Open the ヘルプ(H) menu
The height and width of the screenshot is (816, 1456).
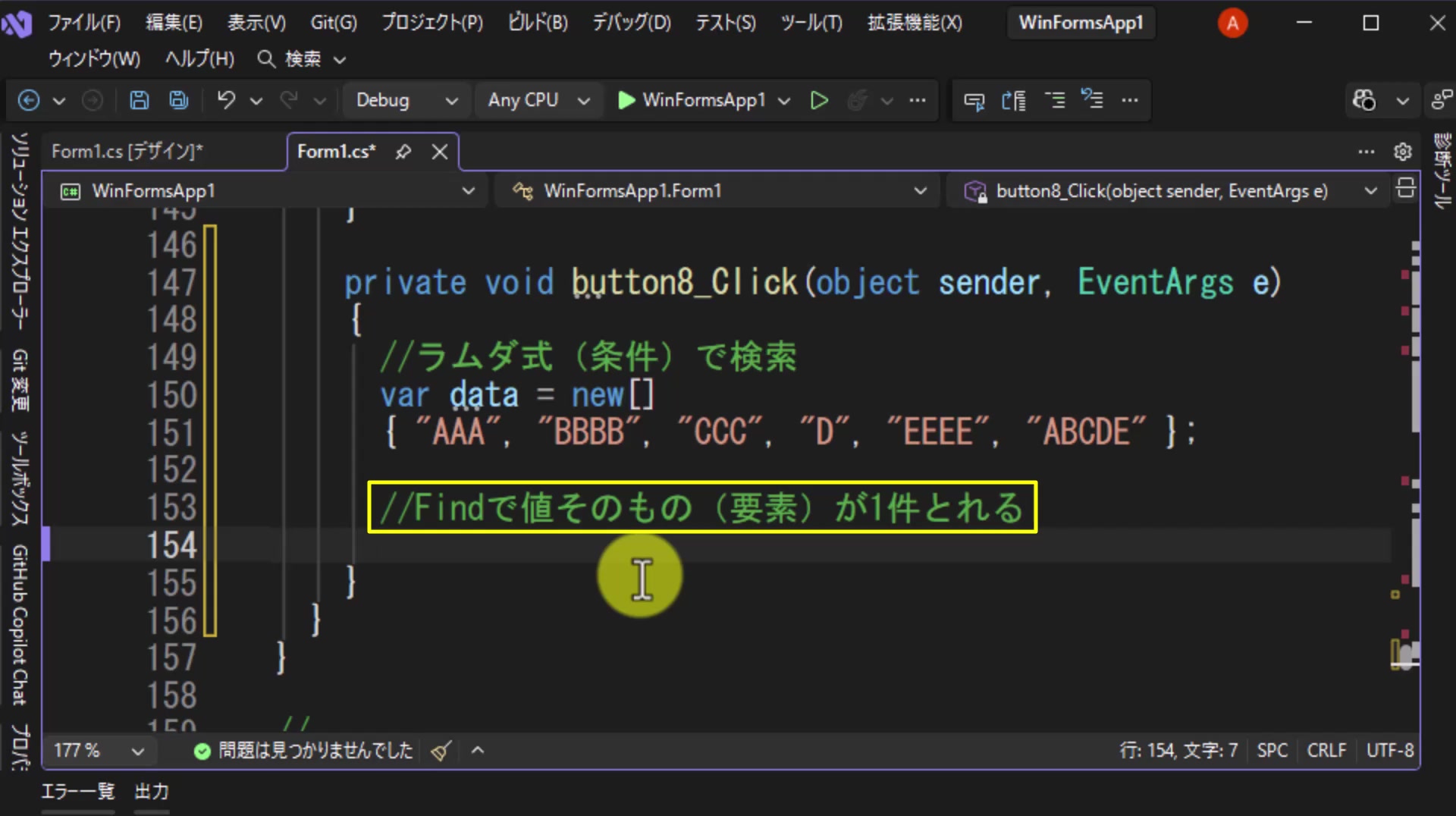pos(200,58)
